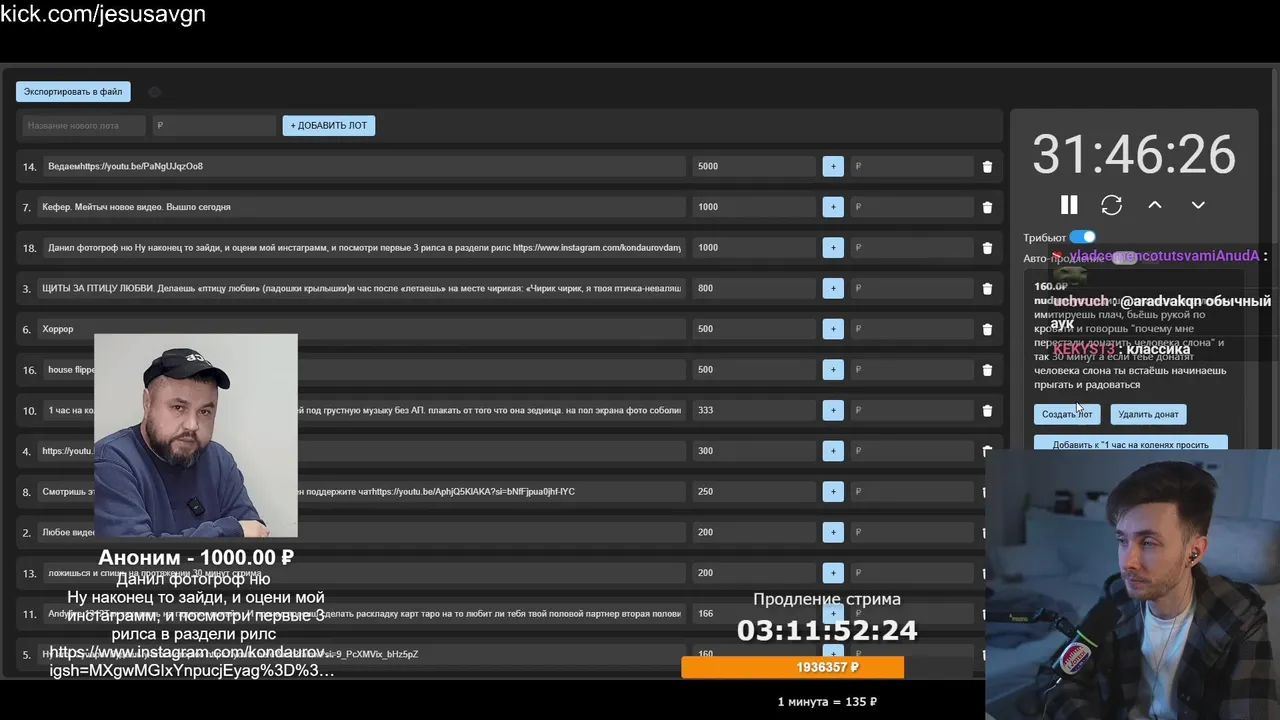Decrease timer using the down chevron

pyautogui.click(x=1198, y=205)
